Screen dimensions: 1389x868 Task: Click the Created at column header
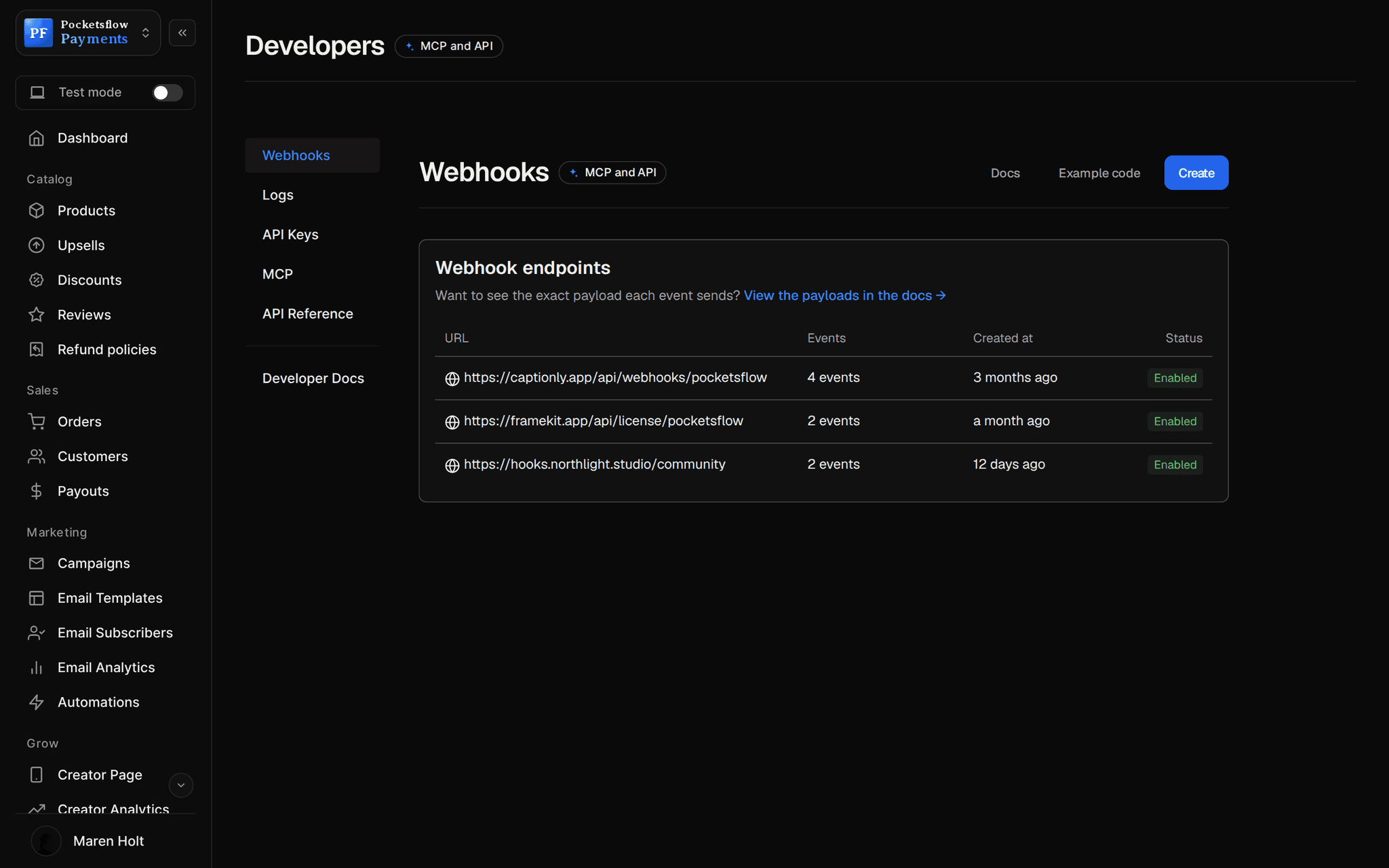[1003, 338]
